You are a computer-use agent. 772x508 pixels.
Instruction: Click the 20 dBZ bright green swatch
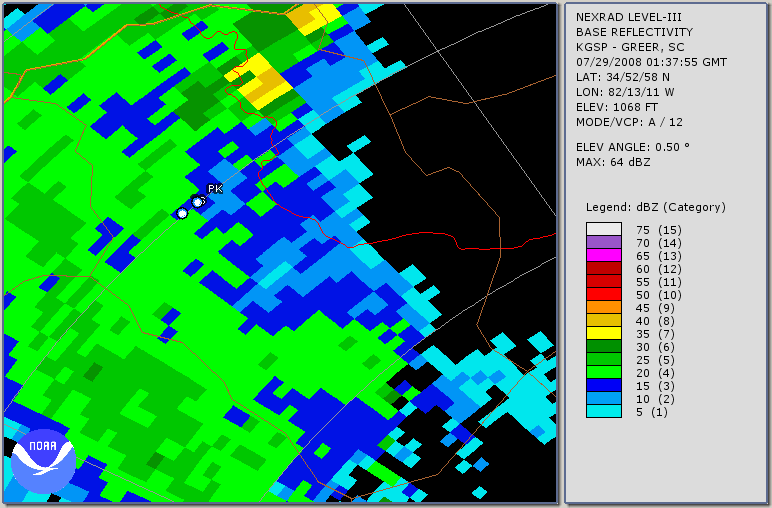[604, 372]
